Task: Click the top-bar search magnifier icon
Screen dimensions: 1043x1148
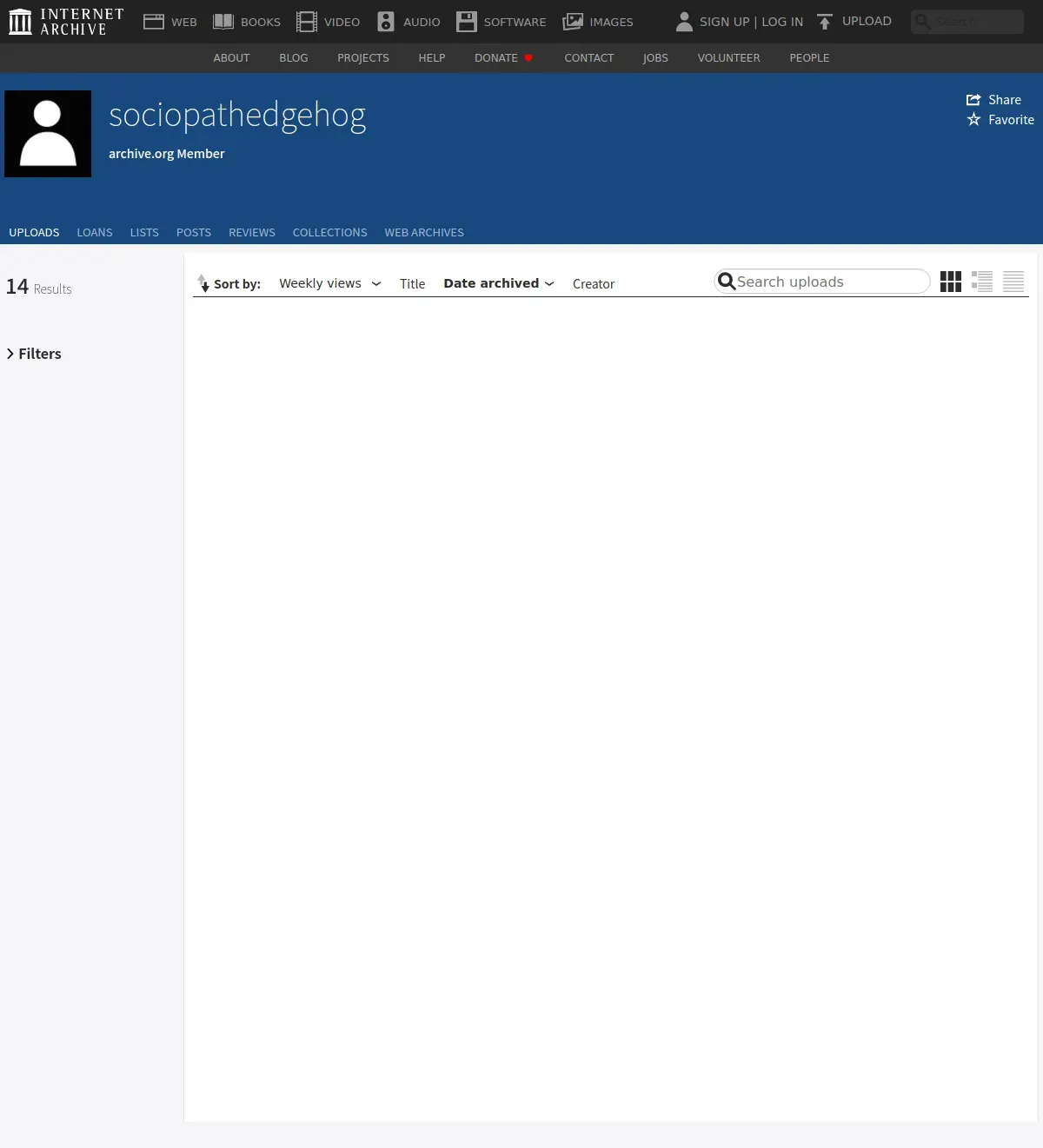Action: 923,22
